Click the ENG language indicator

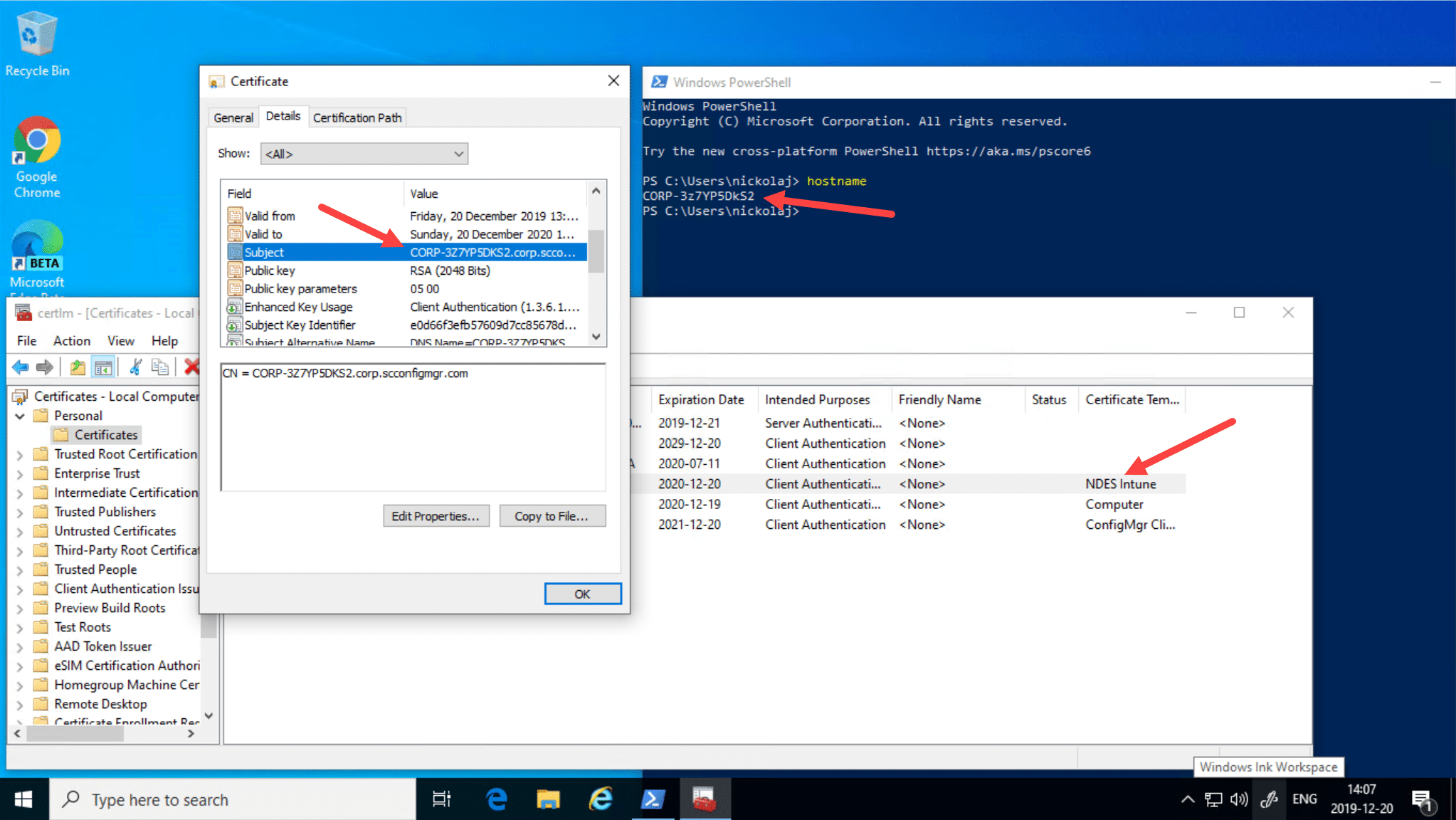1304,799
